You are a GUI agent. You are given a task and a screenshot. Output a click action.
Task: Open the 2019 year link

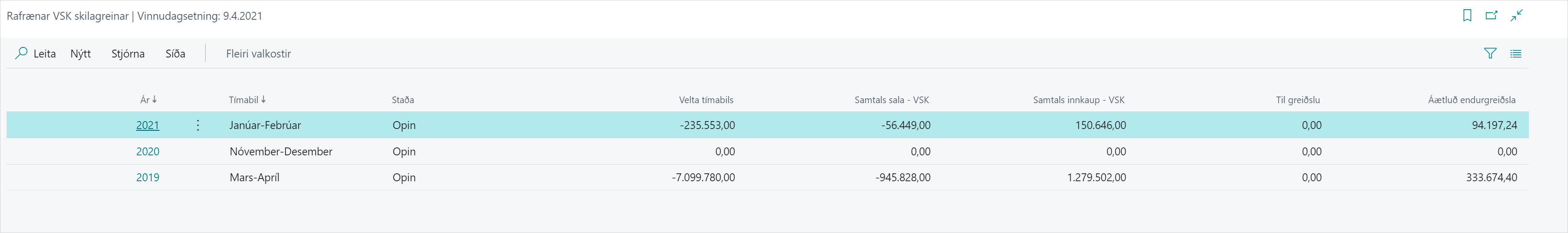coord(147,178)
